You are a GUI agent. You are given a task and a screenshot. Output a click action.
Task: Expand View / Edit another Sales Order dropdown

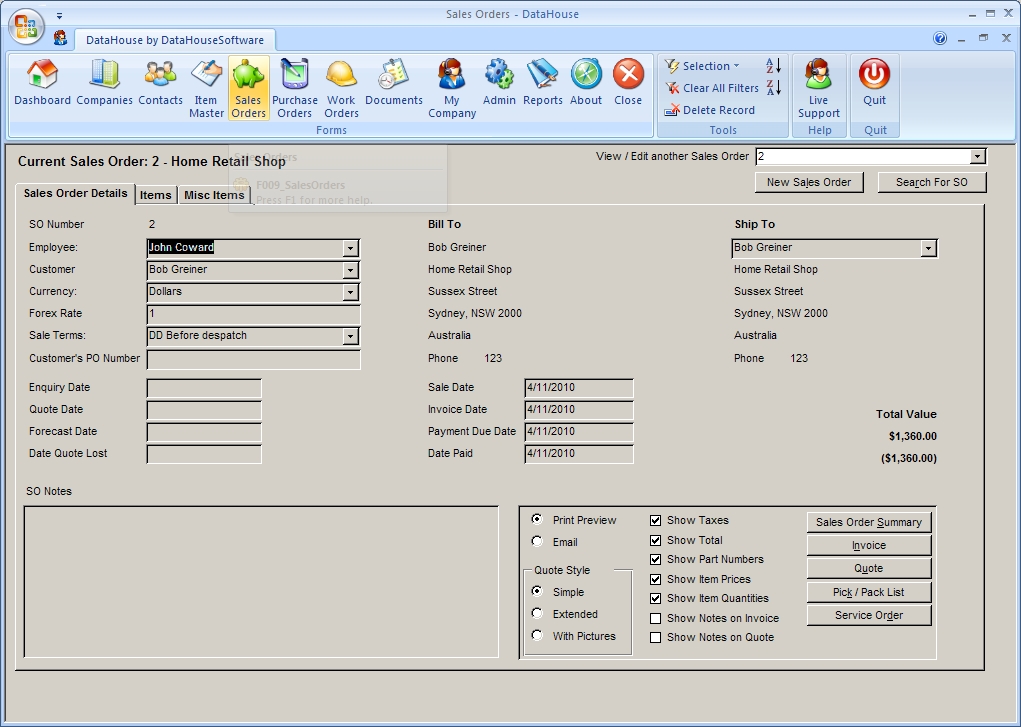pos(977,157)
